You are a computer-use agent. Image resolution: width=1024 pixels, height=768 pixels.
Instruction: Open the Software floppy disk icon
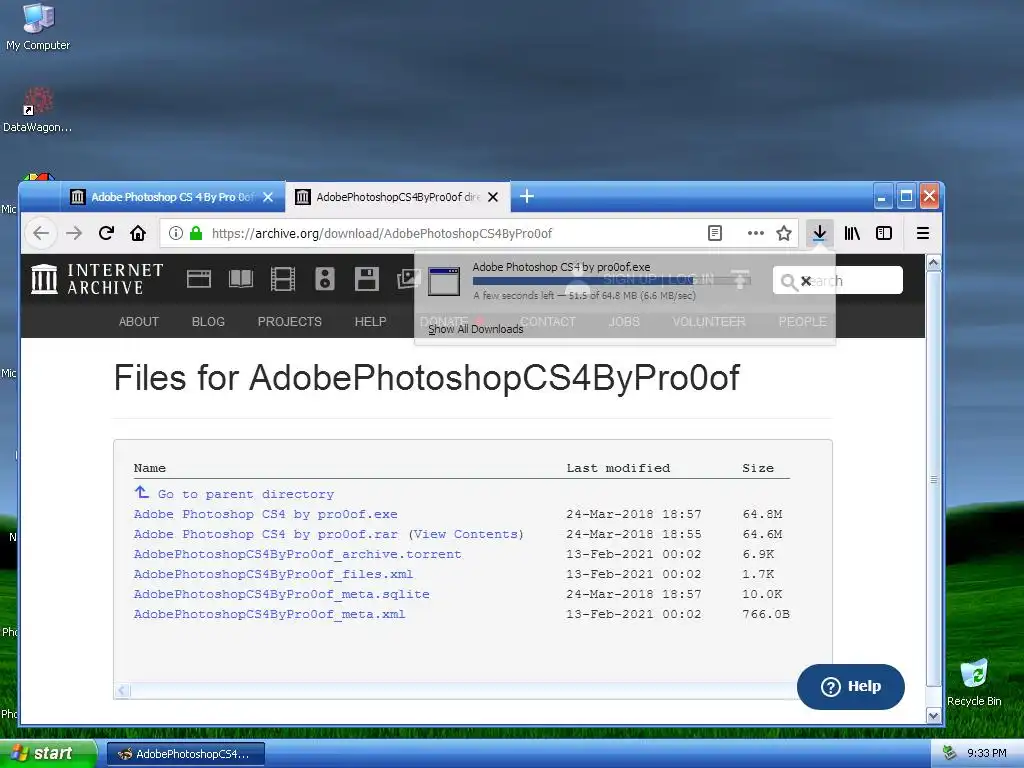tap(366, 280)
